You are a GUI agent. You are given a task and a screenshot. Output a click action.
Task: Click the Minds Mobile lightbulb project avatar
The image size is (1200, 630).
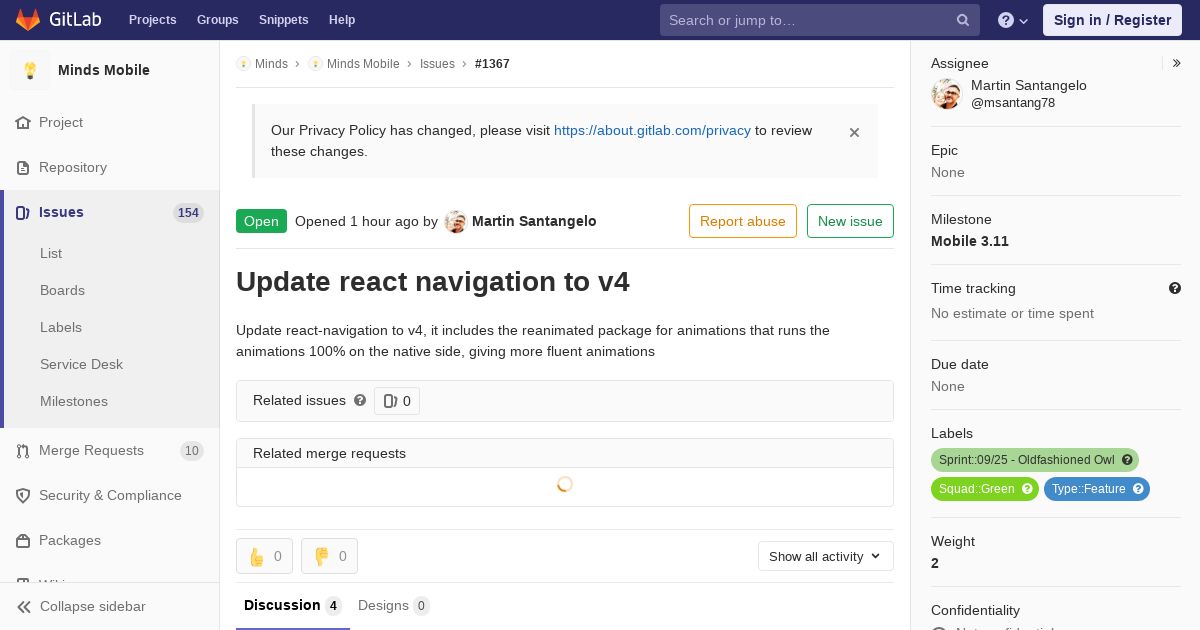coord(30,70)
